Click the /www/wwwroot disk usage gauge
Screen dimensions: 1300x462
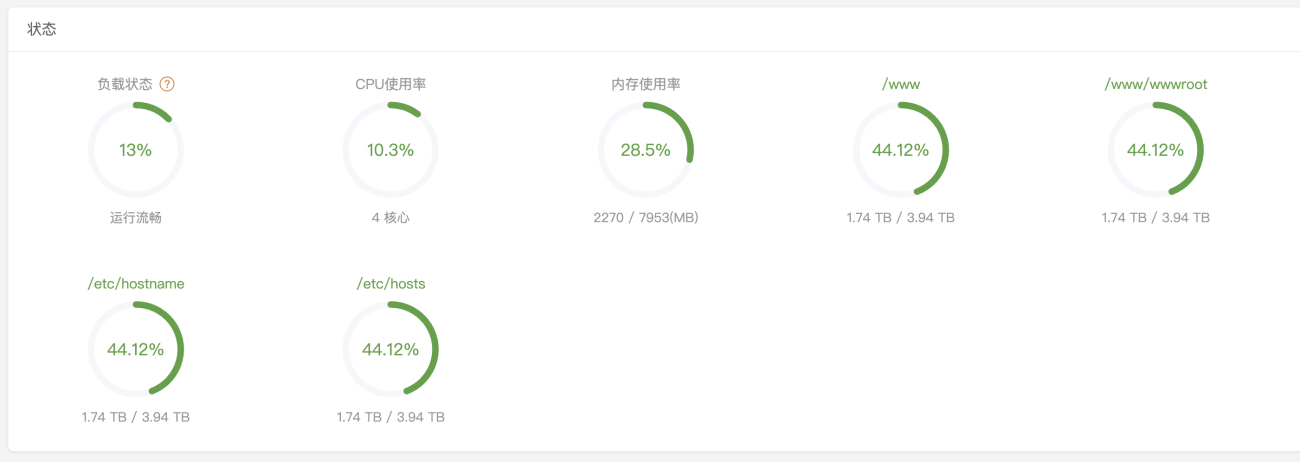pos(1156,150)
